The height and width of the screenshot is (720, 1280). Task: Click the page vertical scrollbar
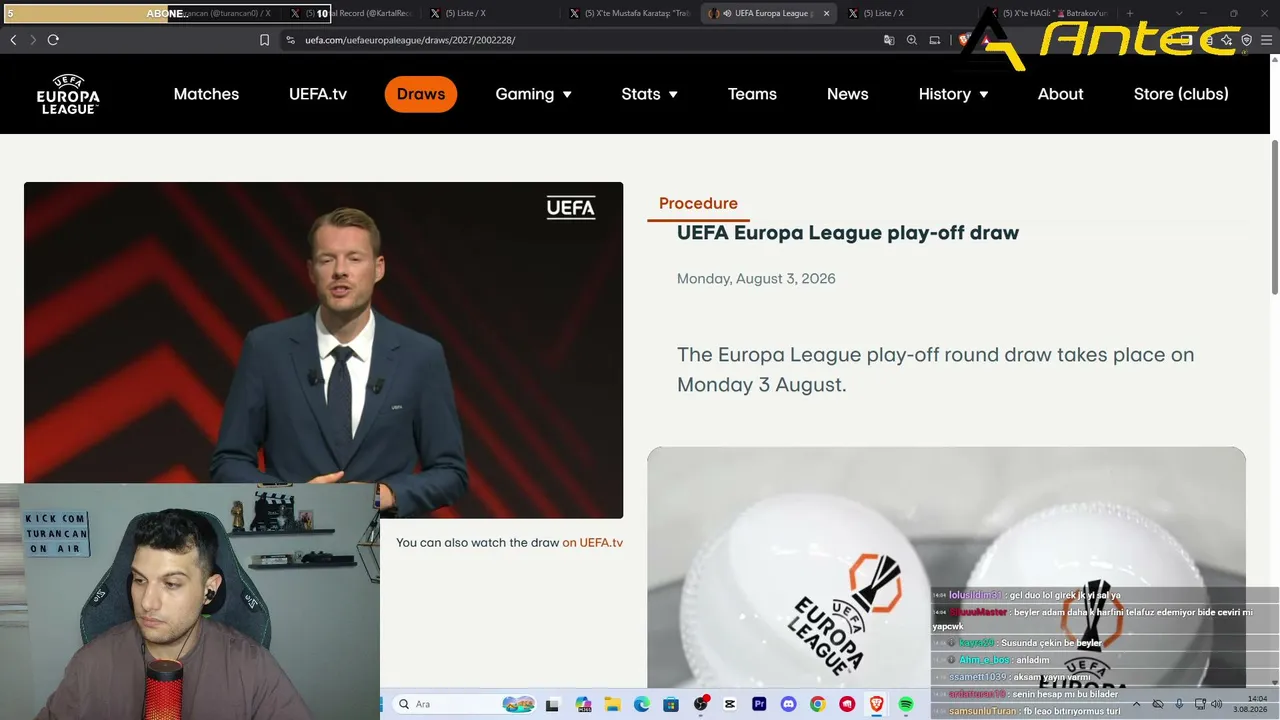click(1274, 216)
